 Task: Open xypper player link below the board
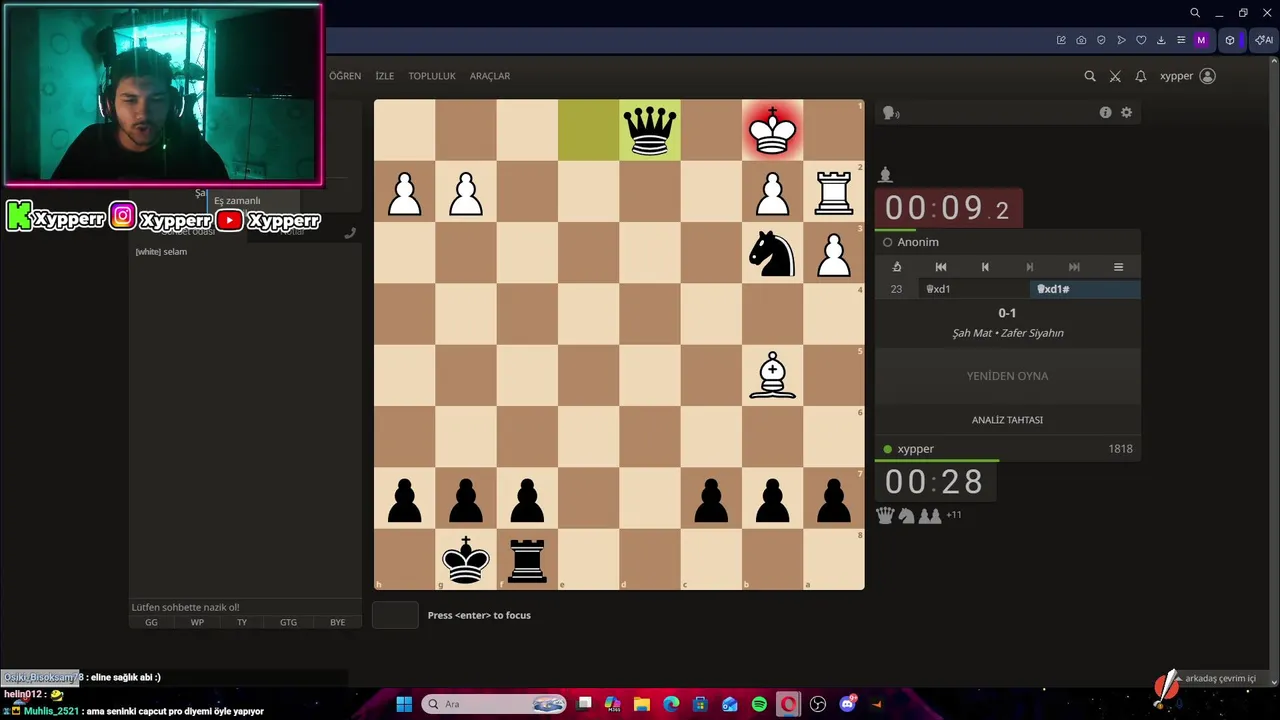click(916, 449)
